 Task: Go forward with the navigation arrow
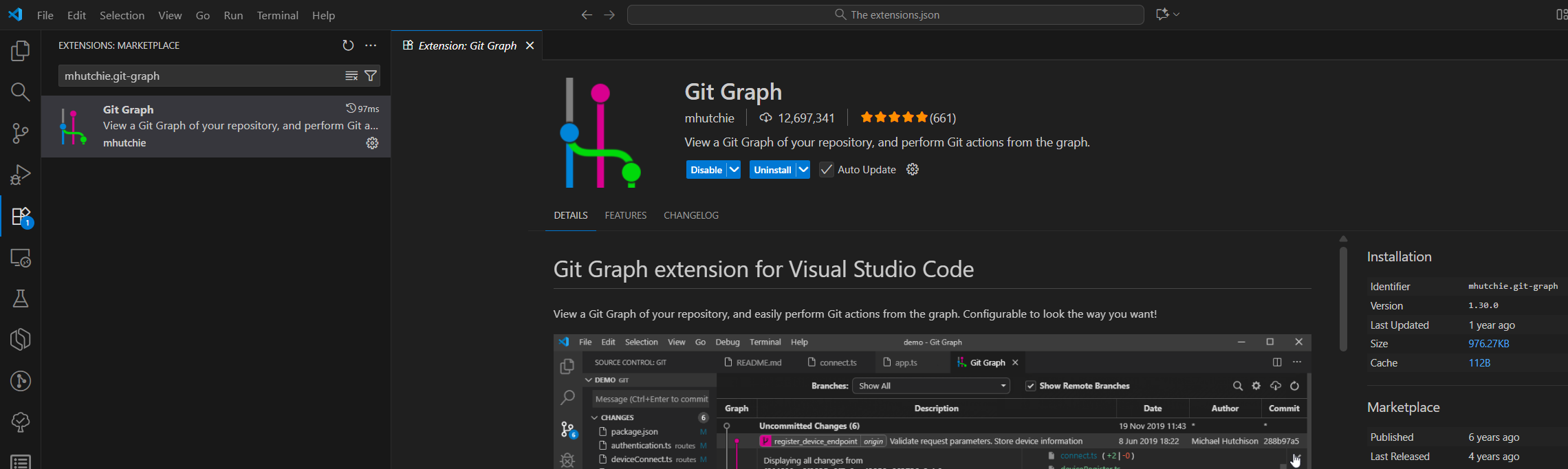[x=609, y=14]
